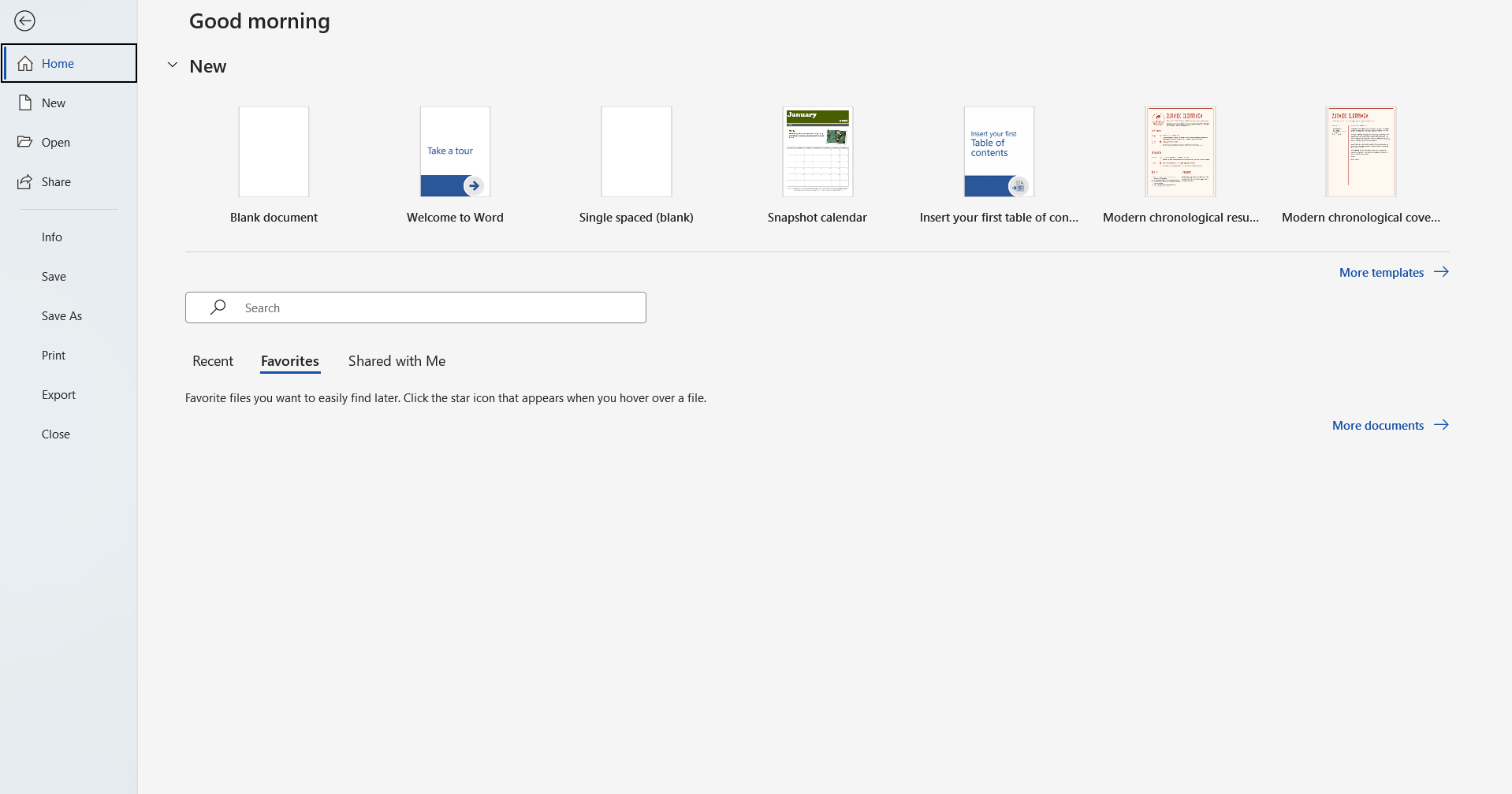Viewport: 1512px width, 794px height.
Task: Choose Save As in sidebar
Action: coord(69,315)
